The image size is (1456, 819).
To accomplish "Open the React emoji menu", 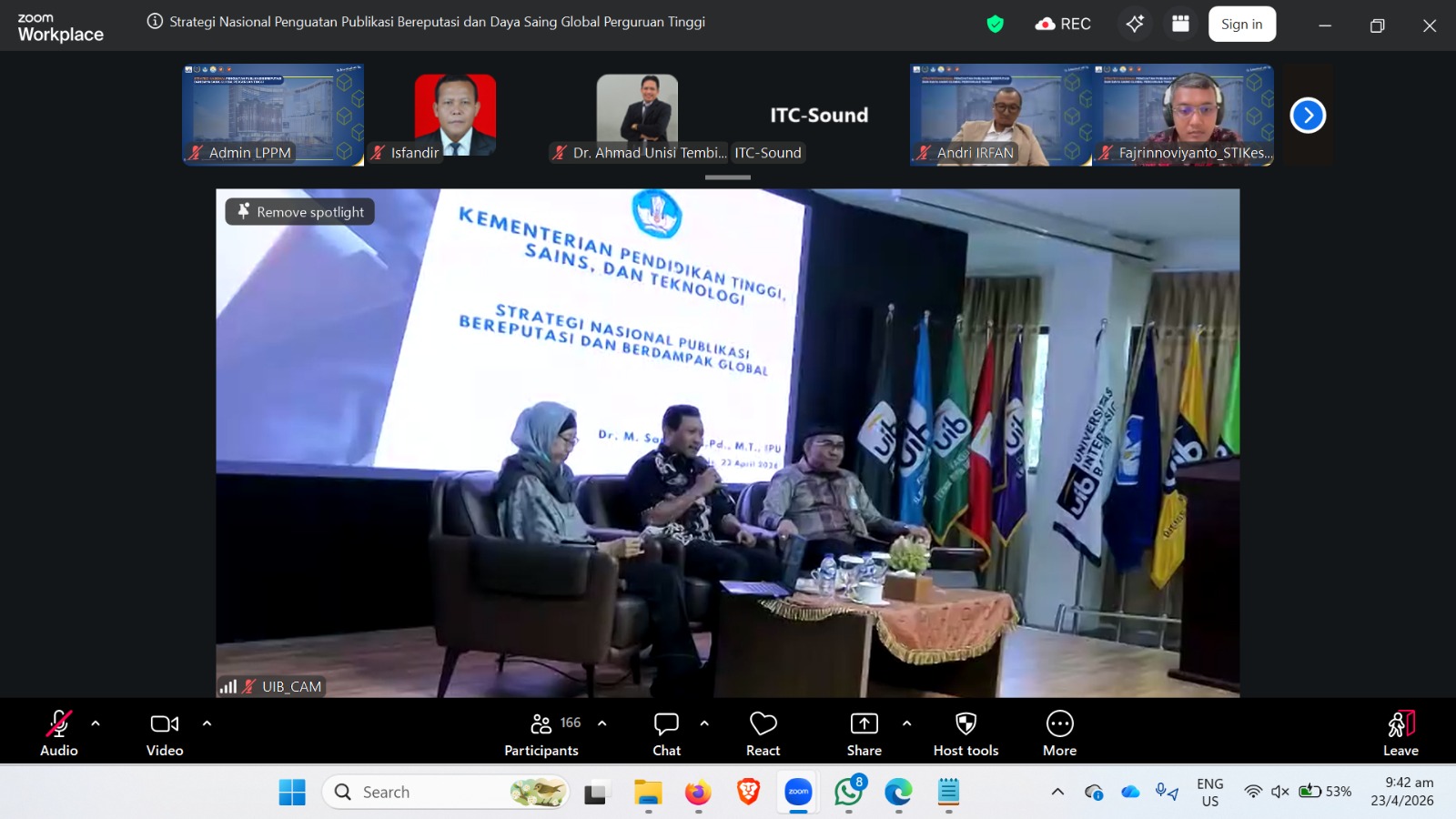I will pos(763,733).
